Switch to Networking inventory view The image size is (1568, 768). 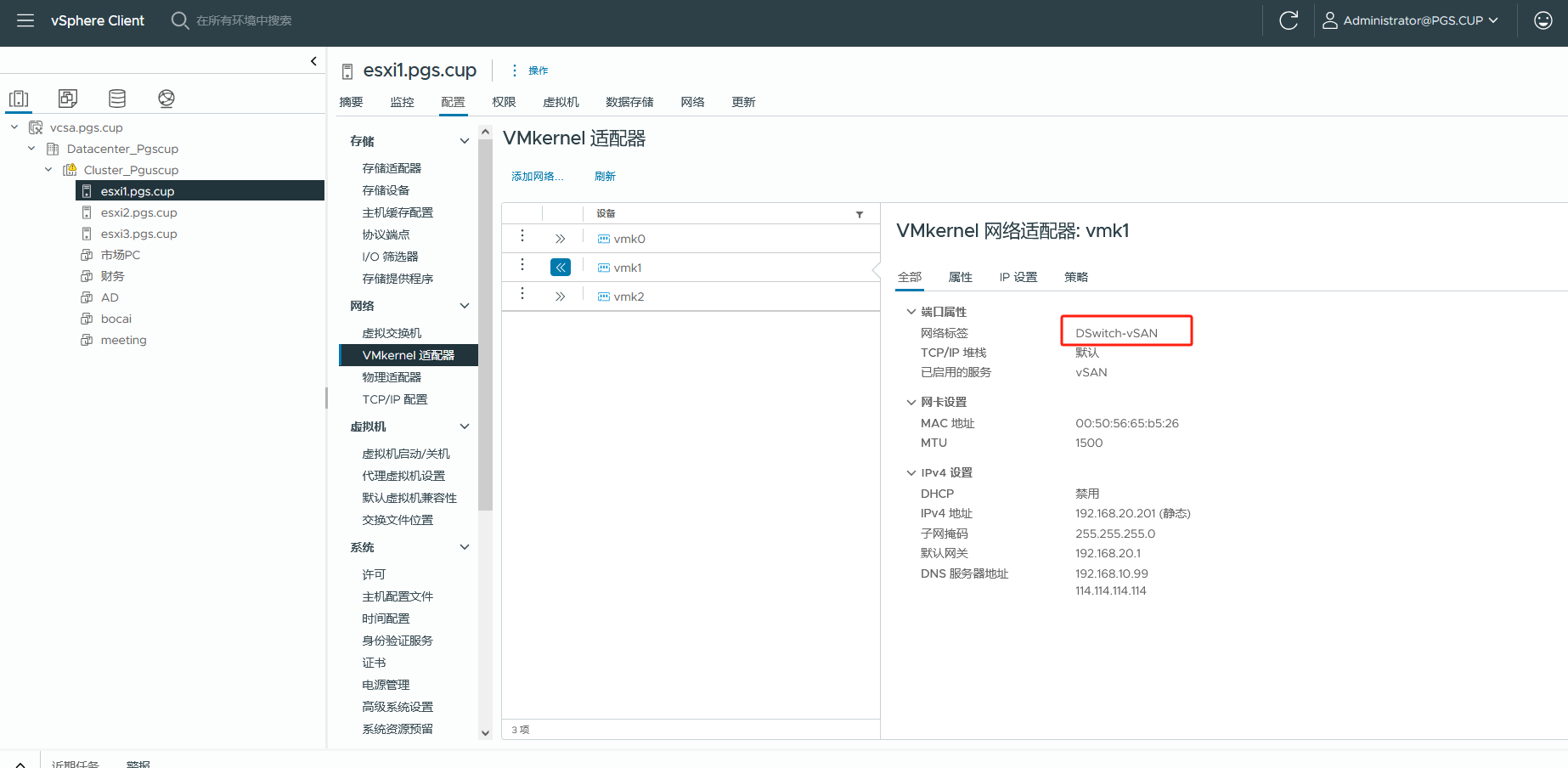[x=166, y=99]
